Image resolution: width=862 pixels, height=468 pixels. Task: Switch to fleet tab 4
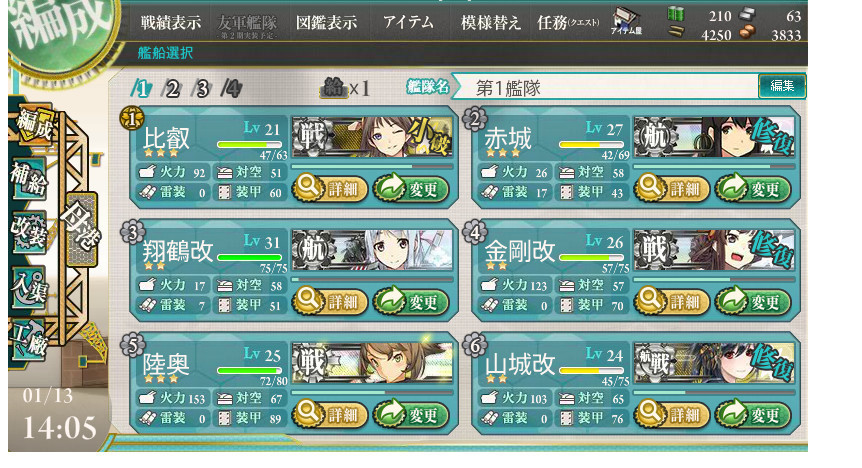coord(231,89)
